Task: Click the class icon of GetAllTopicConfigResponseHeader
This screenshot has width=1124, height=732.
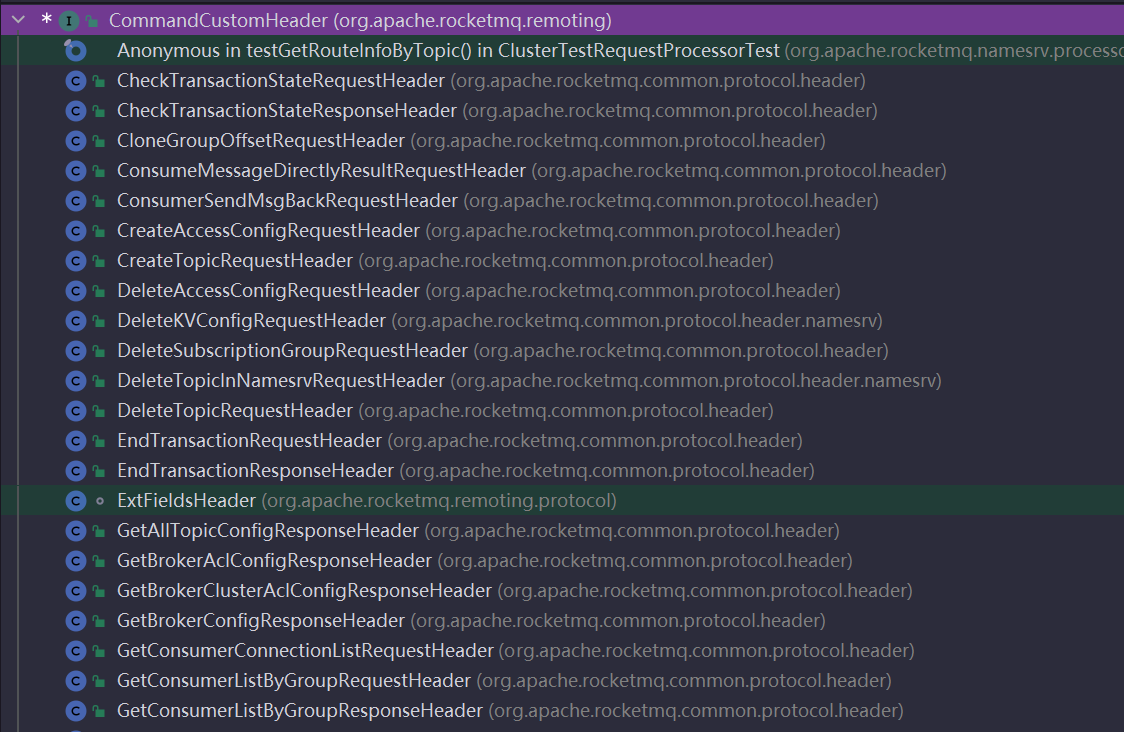Action: click(75, 531)
